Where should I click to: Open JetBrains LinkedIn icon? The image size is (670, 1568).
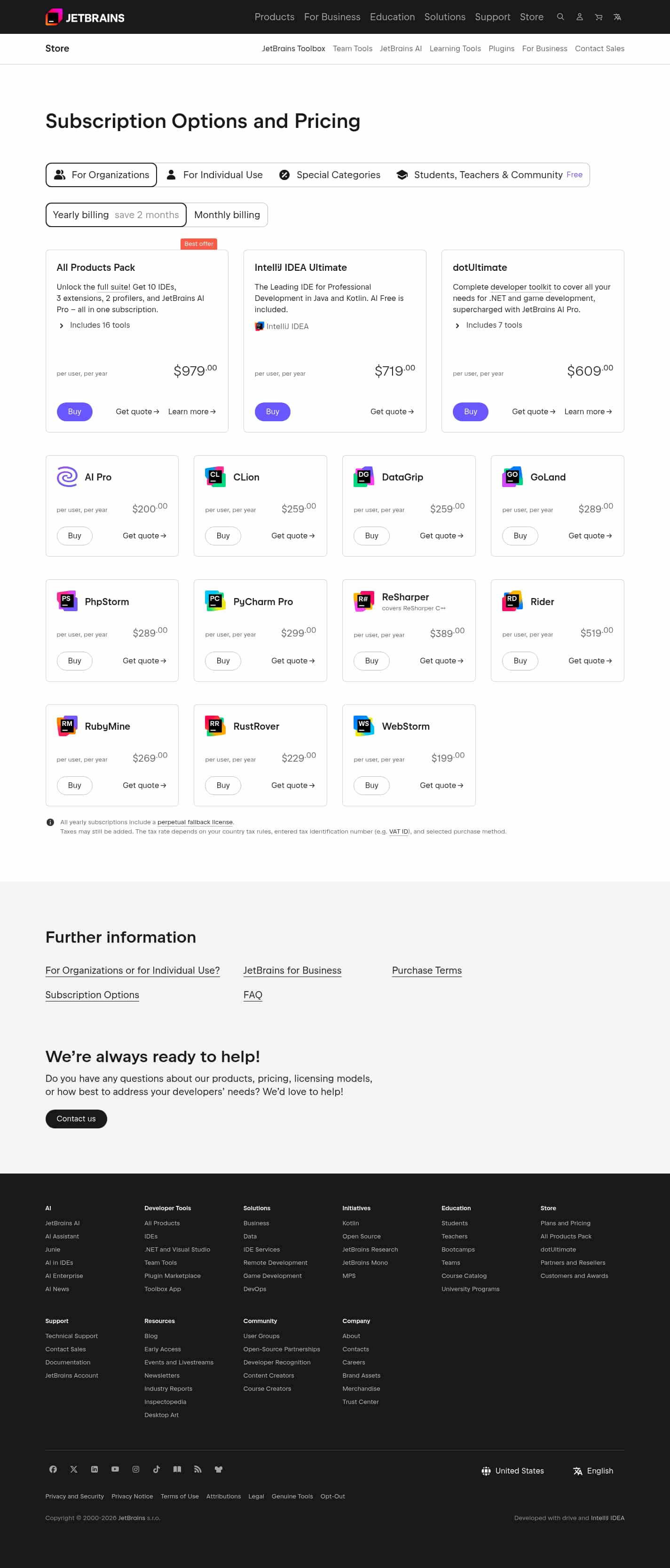95,1469
